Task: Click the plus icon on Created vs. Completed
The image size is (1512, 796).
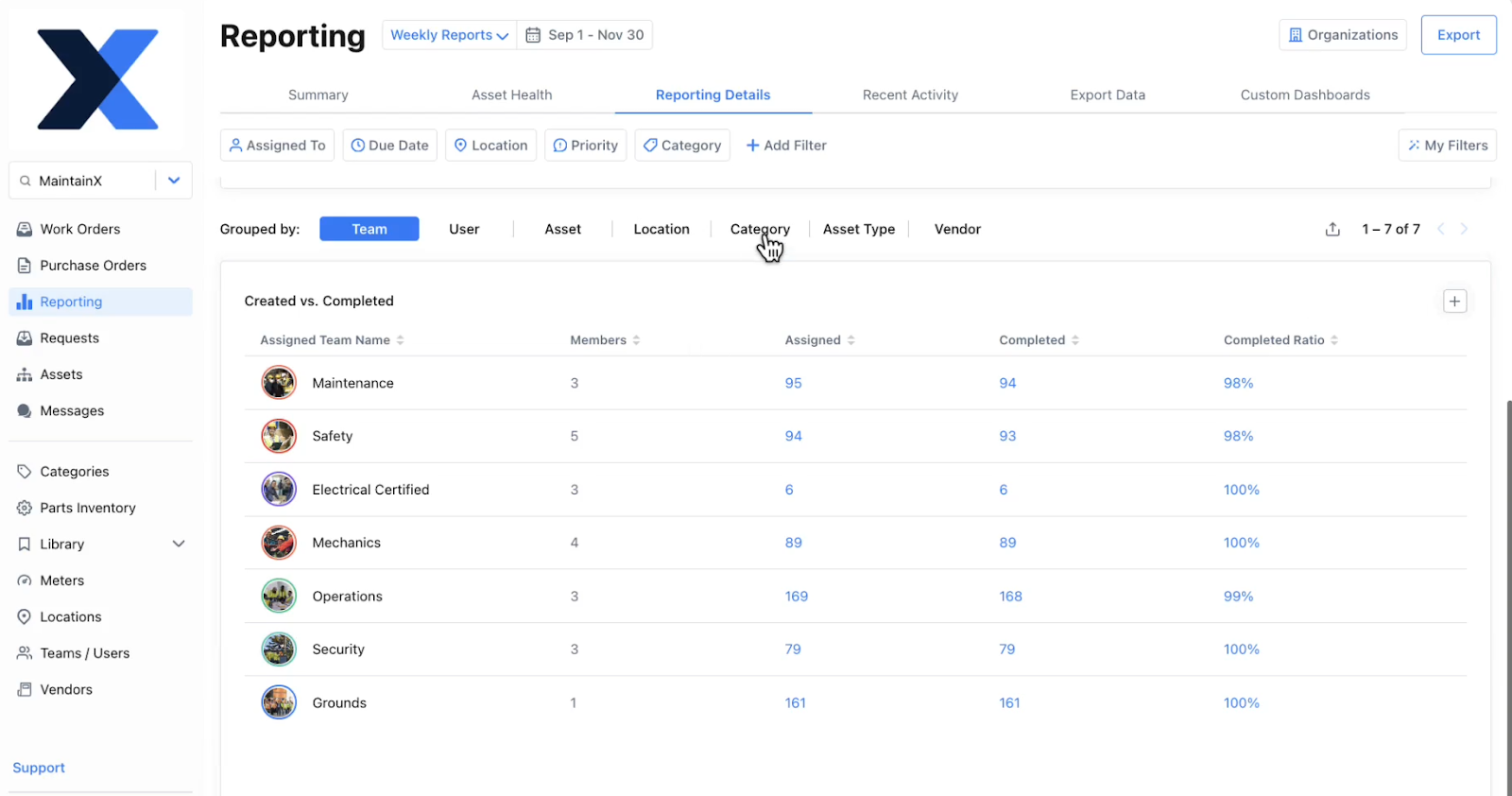Action: (1455, 302)
